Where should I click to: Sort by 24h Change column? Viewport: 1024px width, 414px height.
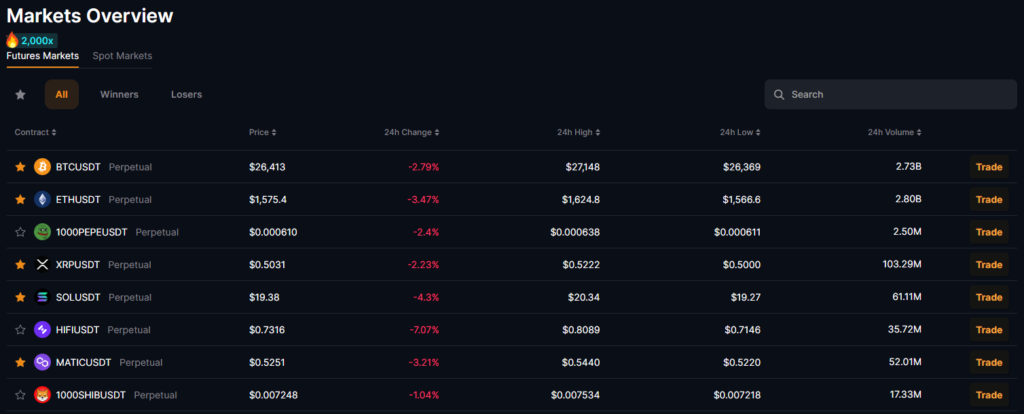point(411,132)
